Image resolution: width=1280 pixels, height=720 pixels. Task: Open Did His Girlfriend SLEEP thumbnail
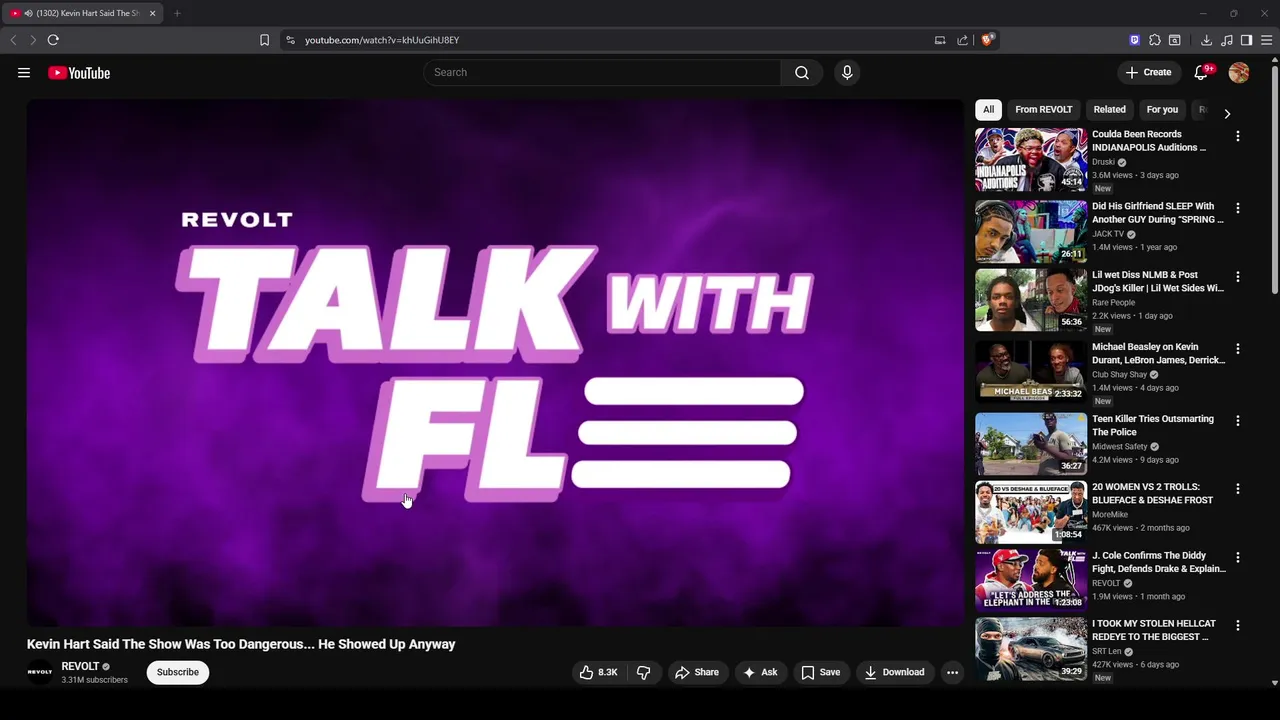pyautogui.click(x=1031, y=231)
